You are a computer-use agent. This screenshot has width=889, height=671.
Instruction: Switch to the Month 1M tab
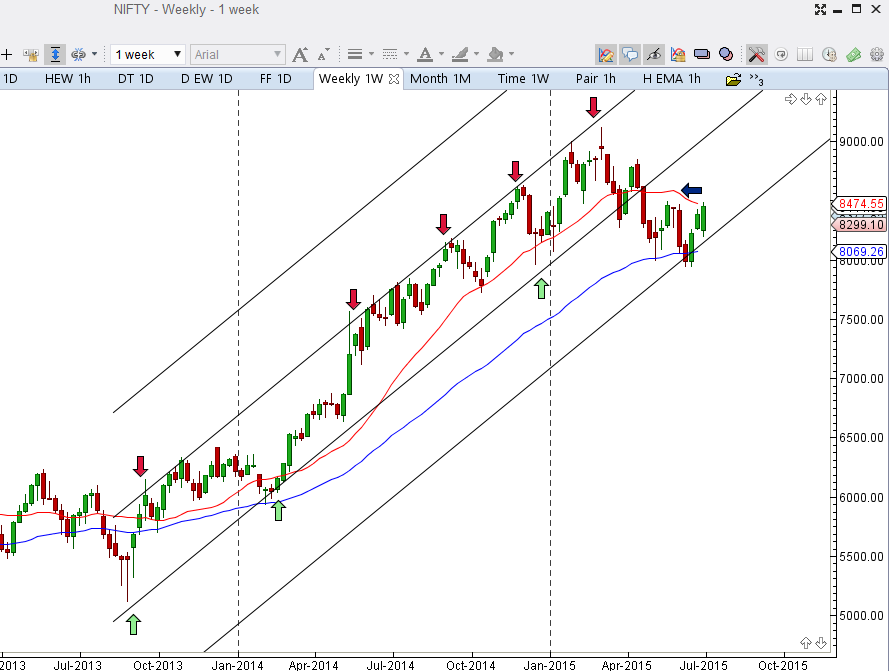tap(440, 78)
